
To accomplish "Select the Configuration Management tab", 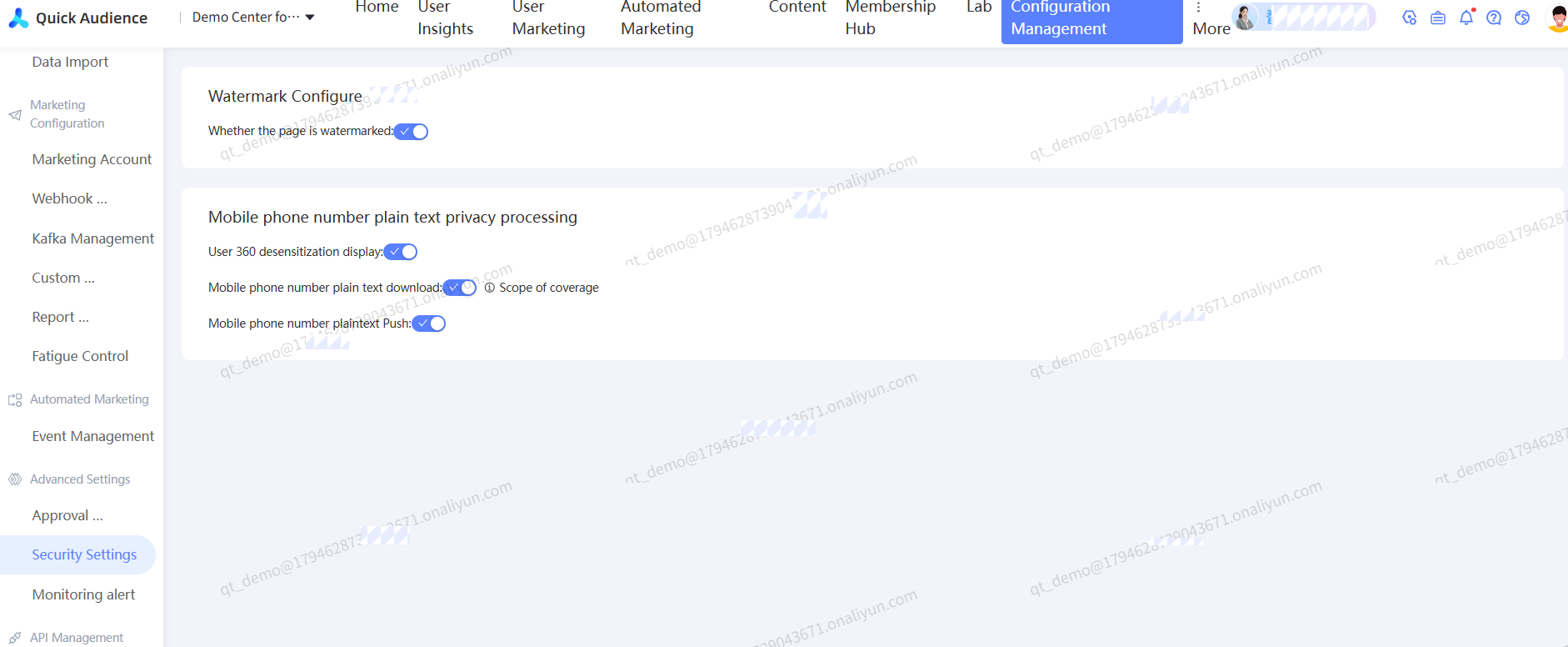I will coord(1091,20).
